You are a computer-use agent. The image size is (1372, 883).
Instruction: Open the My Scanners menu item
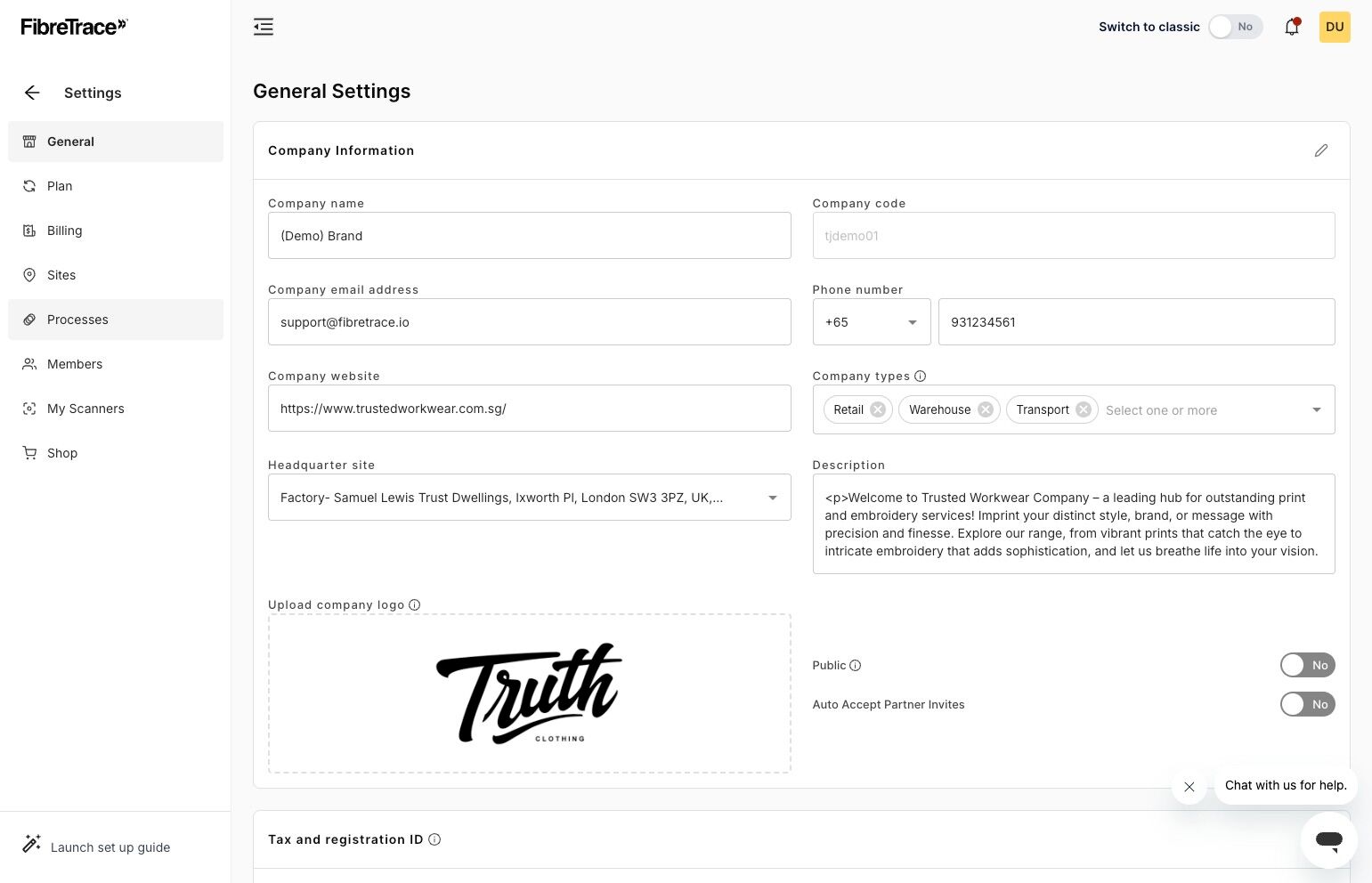coord(116,409)
